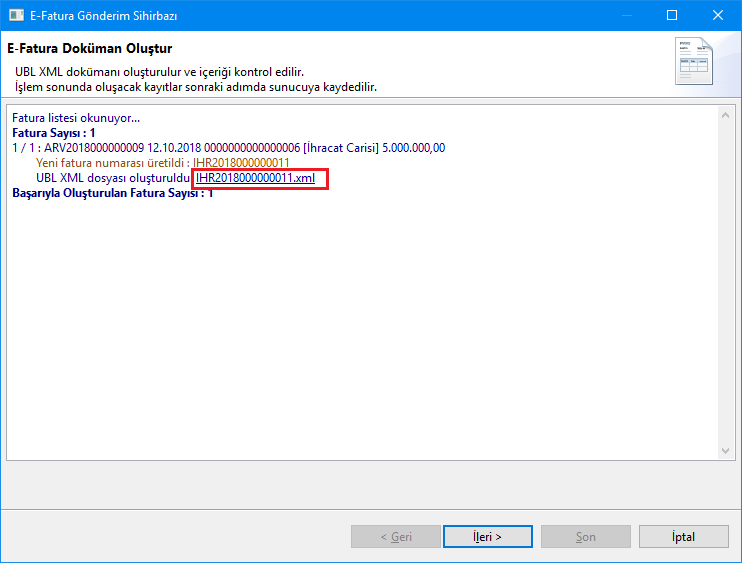
Task: Click the İleri > button
Action: click(487, 537)
